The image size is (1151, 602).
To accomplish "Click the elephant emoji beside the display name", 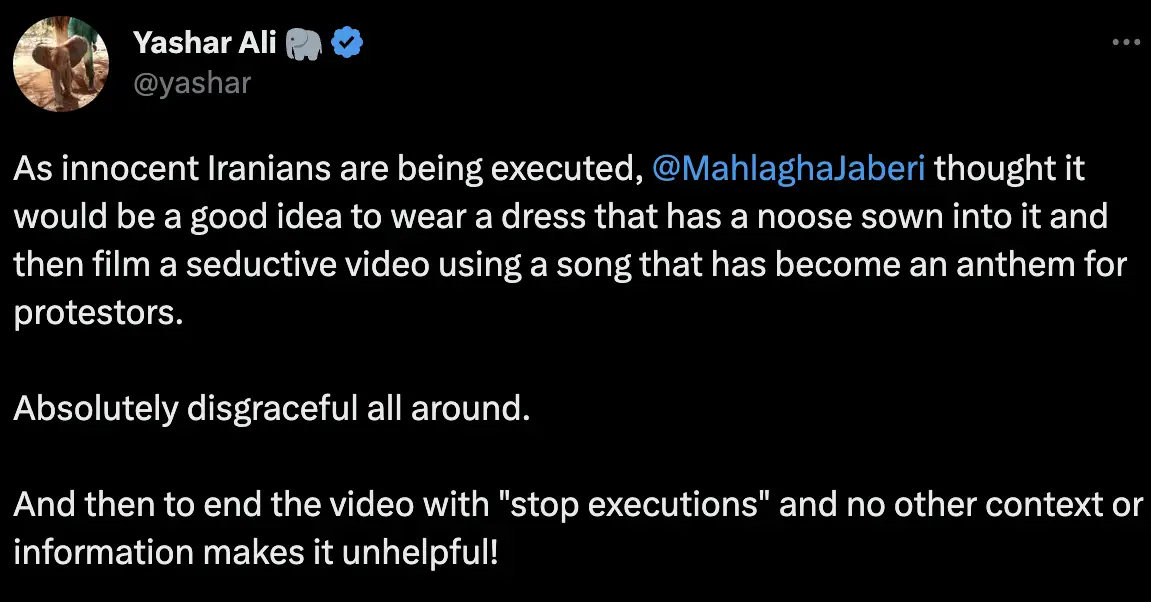I will tap(303, 42).
